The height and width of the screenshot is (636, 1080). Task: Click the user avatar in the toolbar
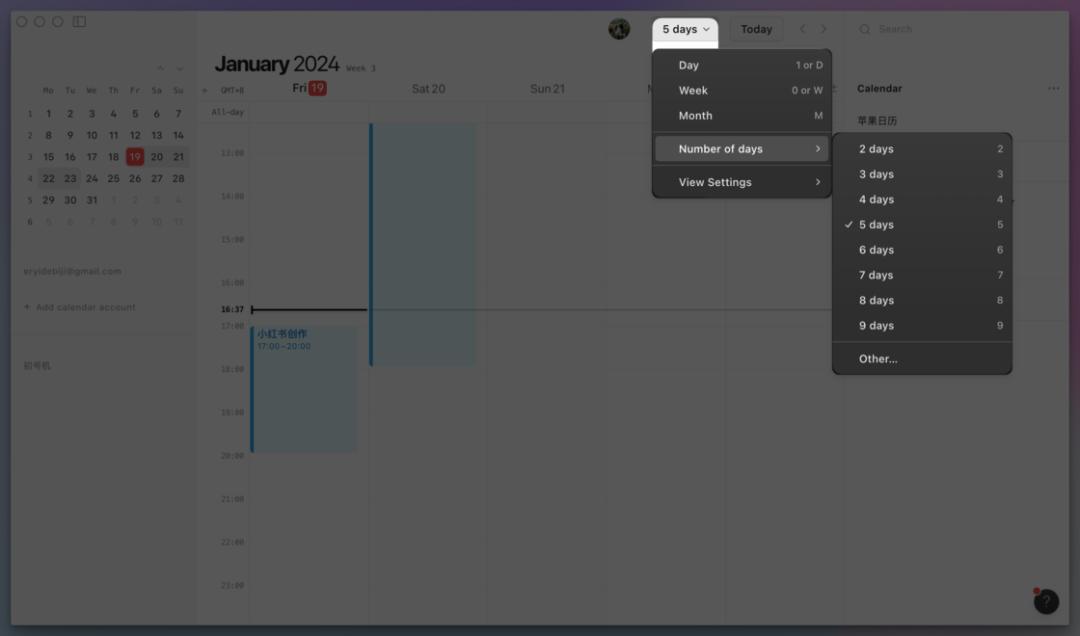(x=619, y=29)
